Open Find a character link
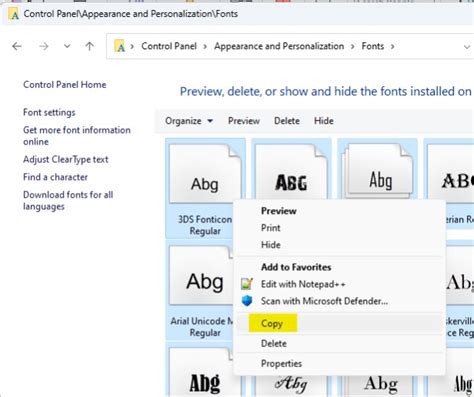The height and width of the screenshot is (397, 474). [x=55, y=177]
